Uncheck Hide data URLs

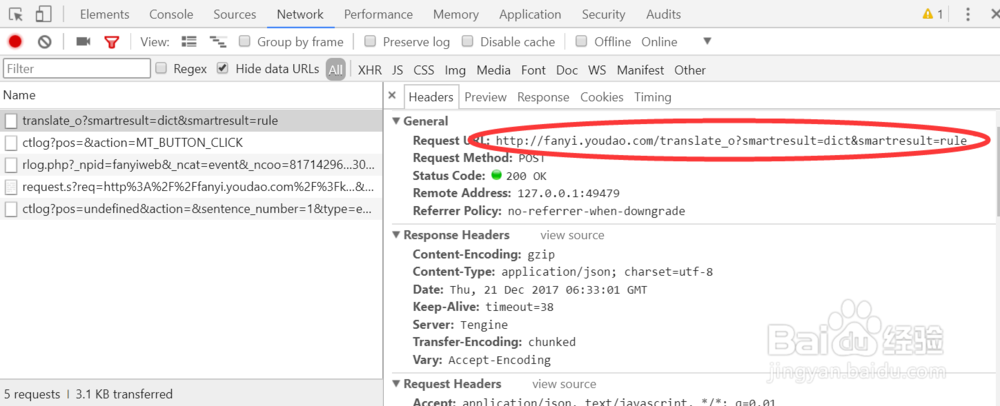tap(223, 68)
